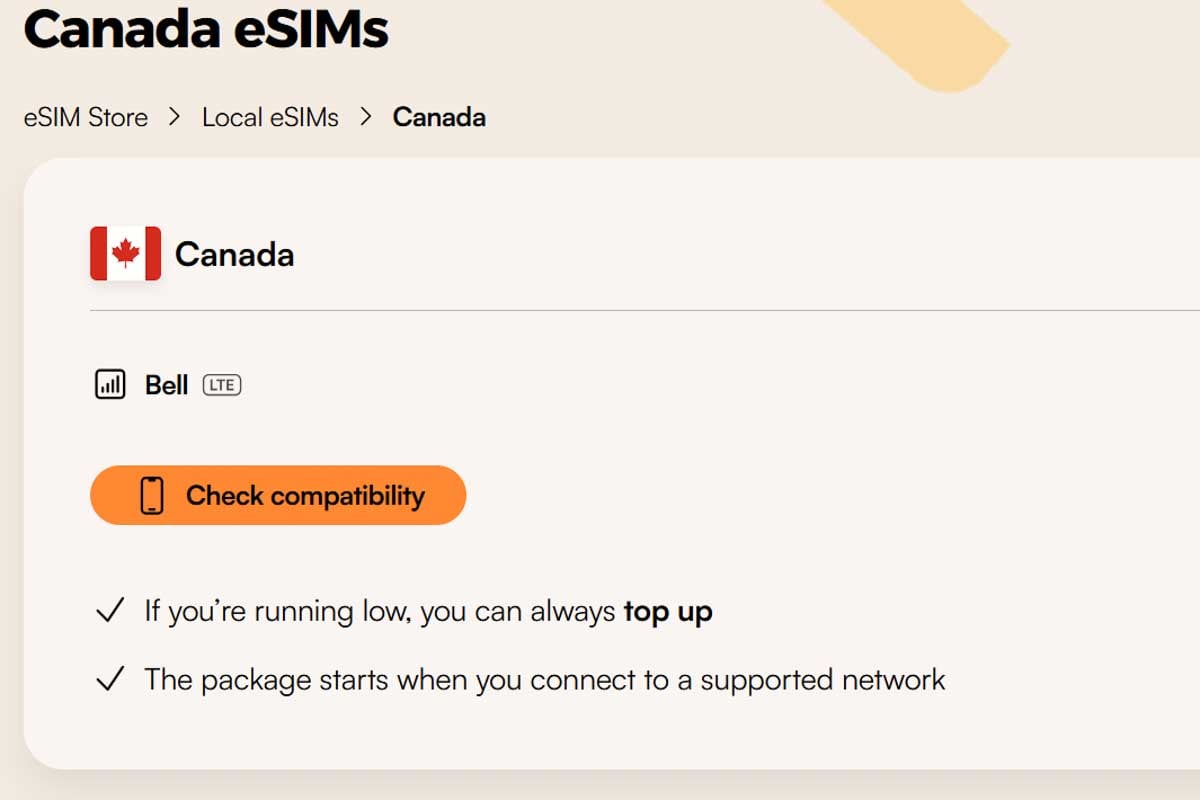The image size is (1200, 800).
Task: Click the orange Check compatibility pill control
Action: click(278, 494)
